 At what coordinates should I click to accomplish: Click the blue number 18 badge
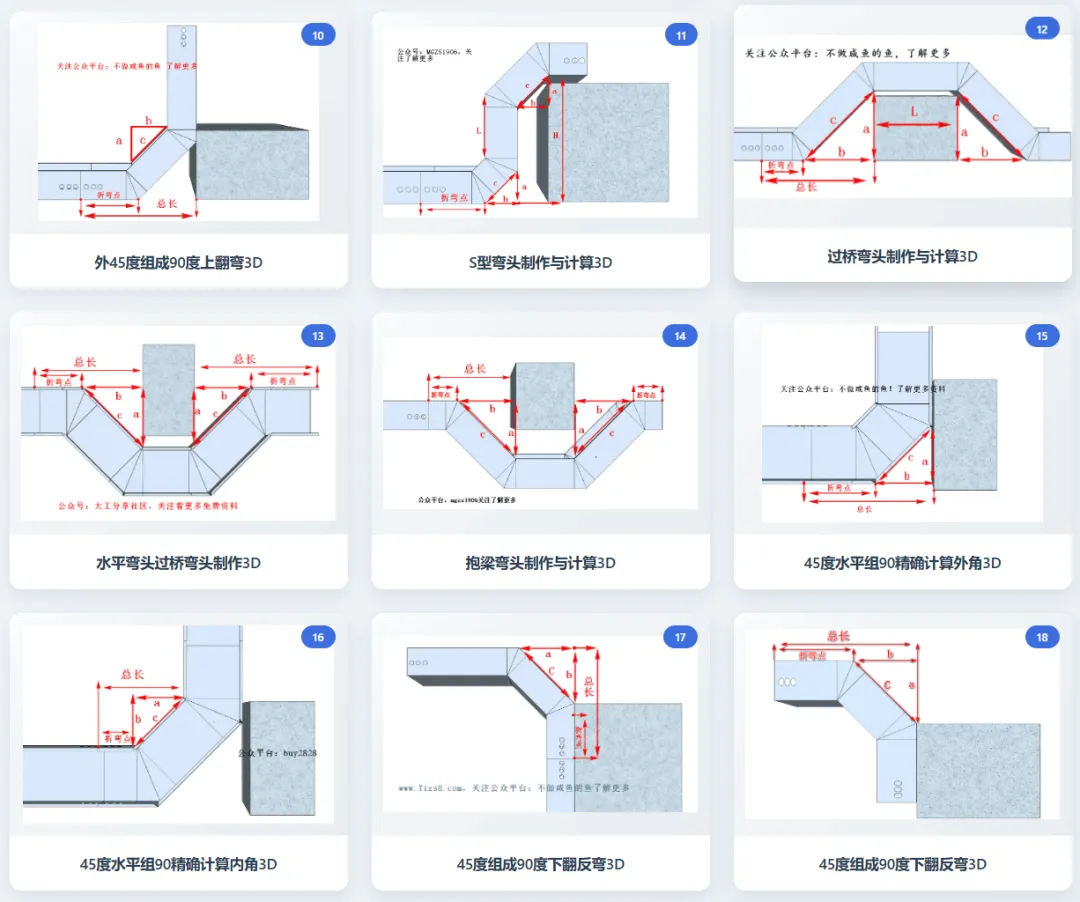1042,637
